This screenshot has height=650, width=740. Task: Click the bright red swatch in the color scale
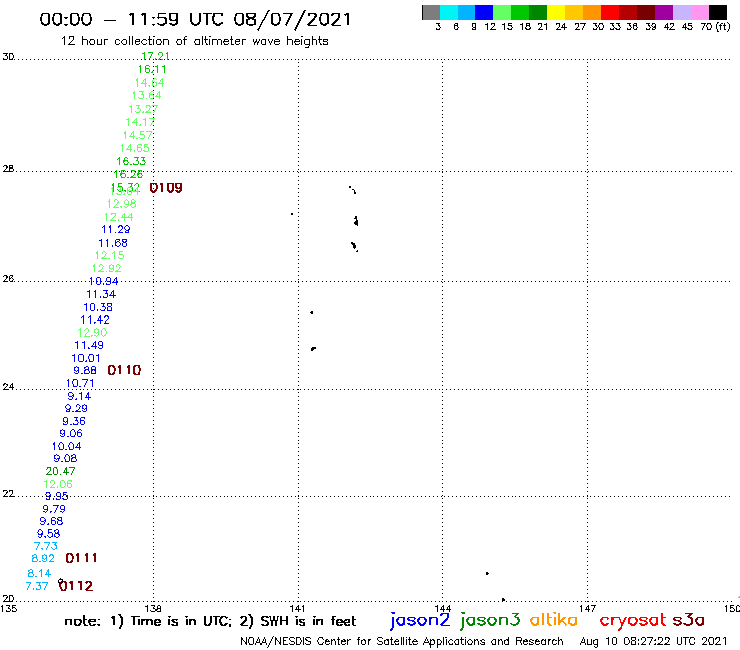coord(610,12)
